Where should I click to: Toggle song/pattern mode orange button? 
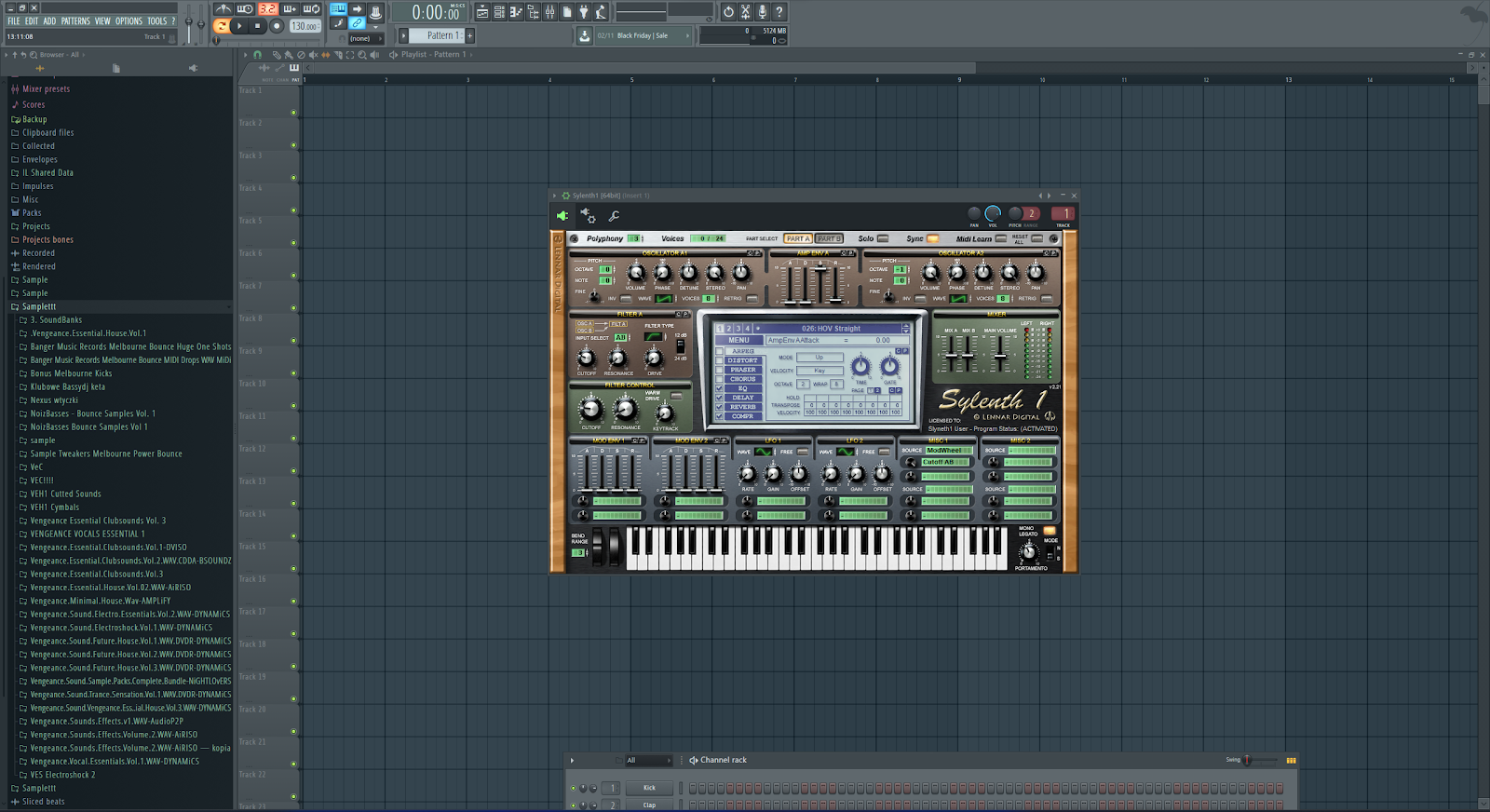pos(222,26)
